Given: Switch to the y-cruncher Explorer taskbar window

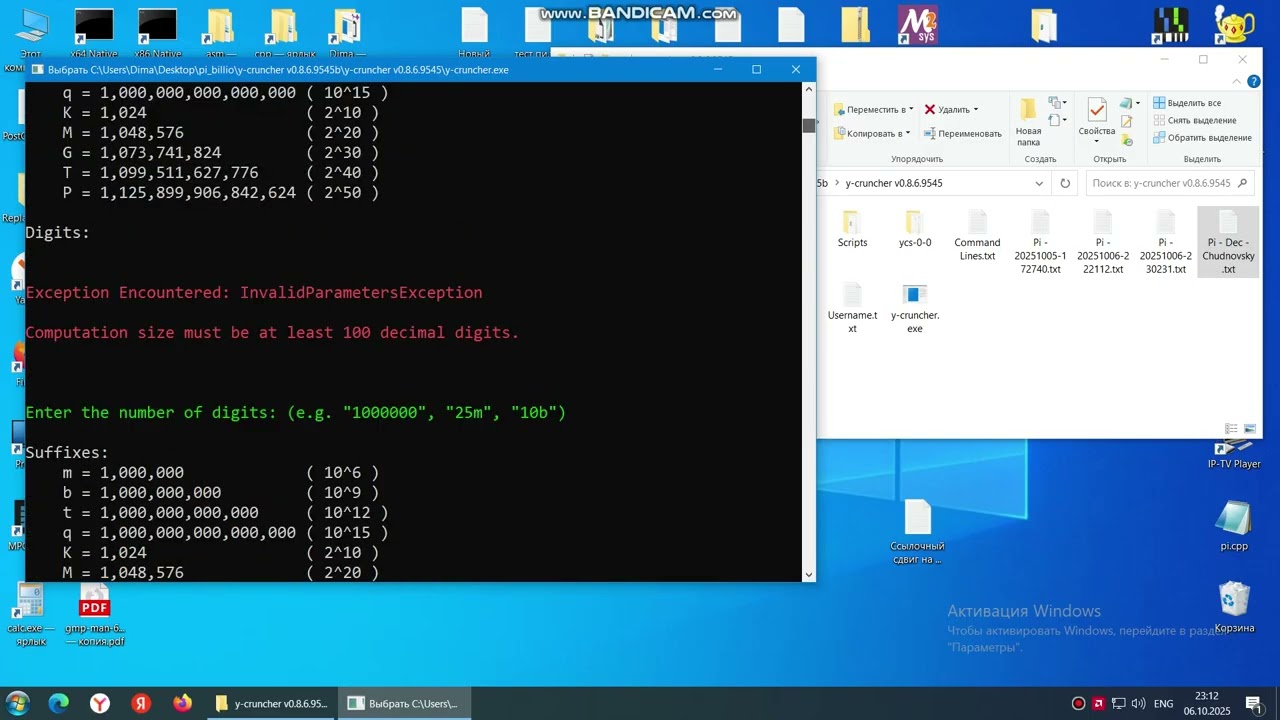Looking at the screenshot, I should pyautogui.click(x=271, y=703).
